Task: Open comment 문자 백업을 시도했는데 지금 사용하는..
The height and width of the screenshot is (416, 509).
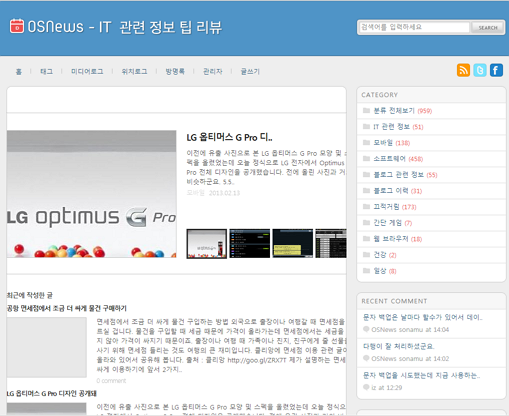Action: [422, 375]
